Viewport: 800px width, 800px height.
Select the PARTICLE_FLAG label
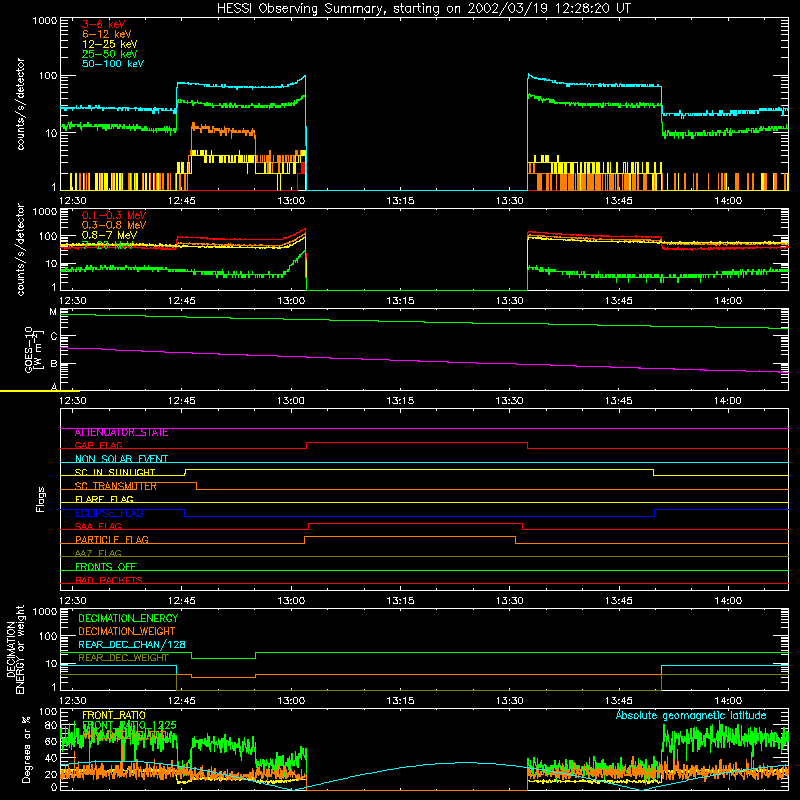tap(112, 540)
